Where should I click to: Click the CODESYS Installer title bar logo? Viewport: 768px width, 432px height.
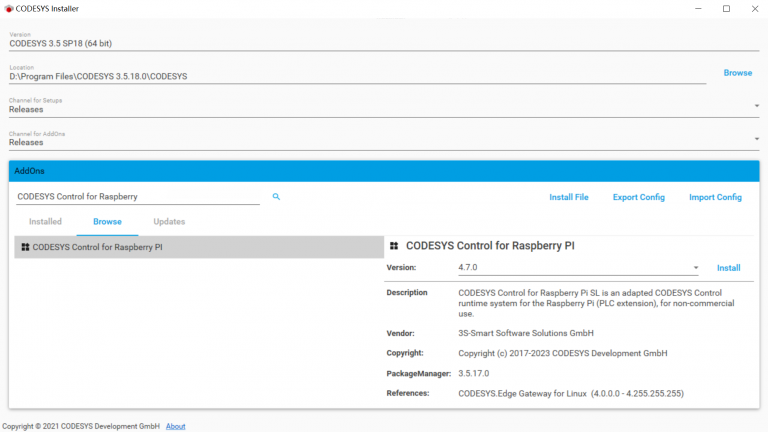[9, 9]
